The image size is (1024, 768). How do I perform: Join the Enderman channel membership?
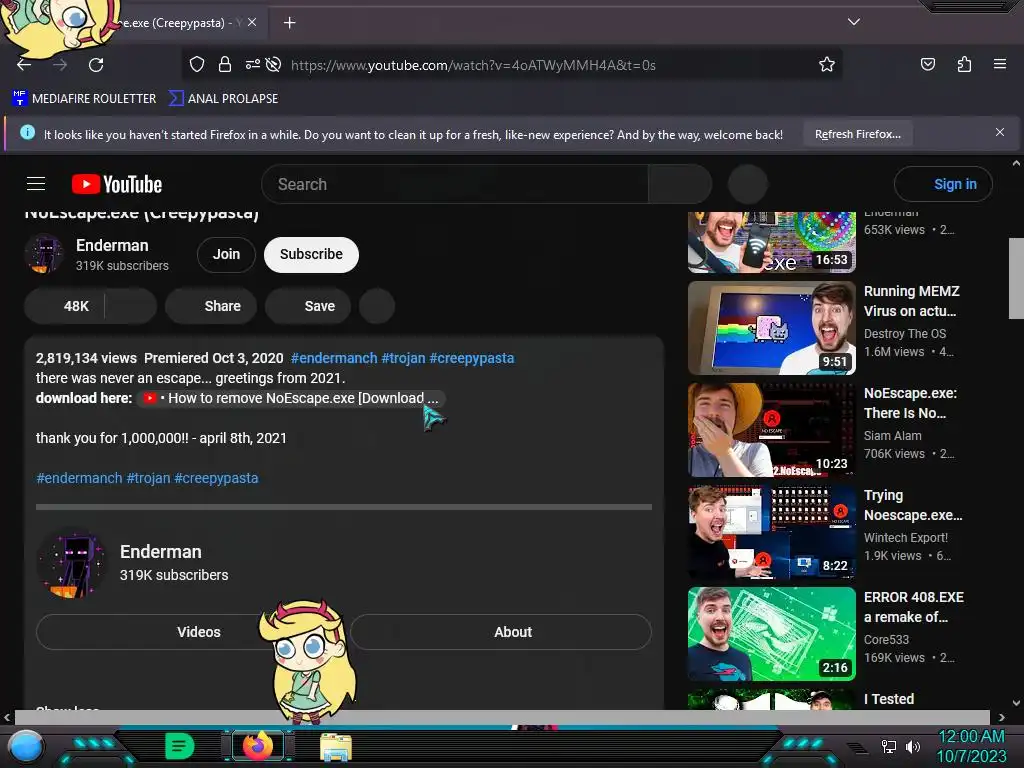226,254
